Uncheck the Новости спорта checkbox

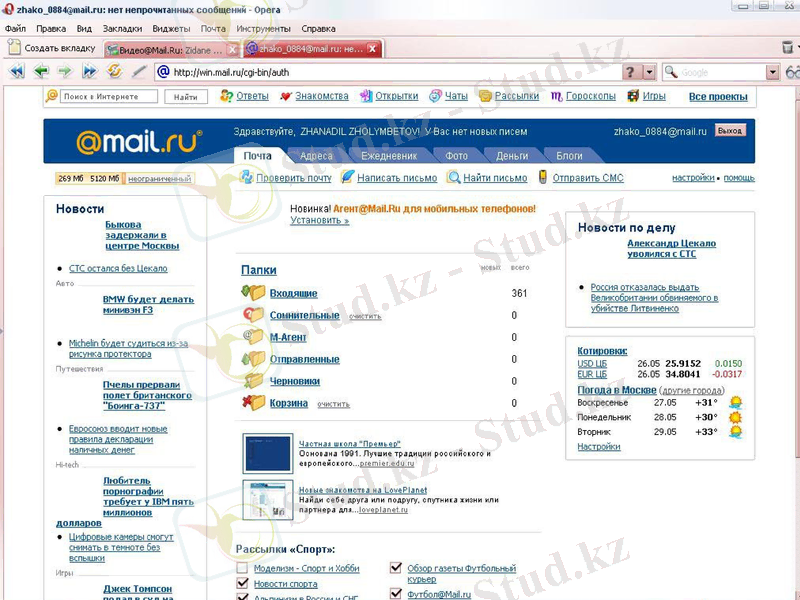pyautogui.click(x=242, y=584)
